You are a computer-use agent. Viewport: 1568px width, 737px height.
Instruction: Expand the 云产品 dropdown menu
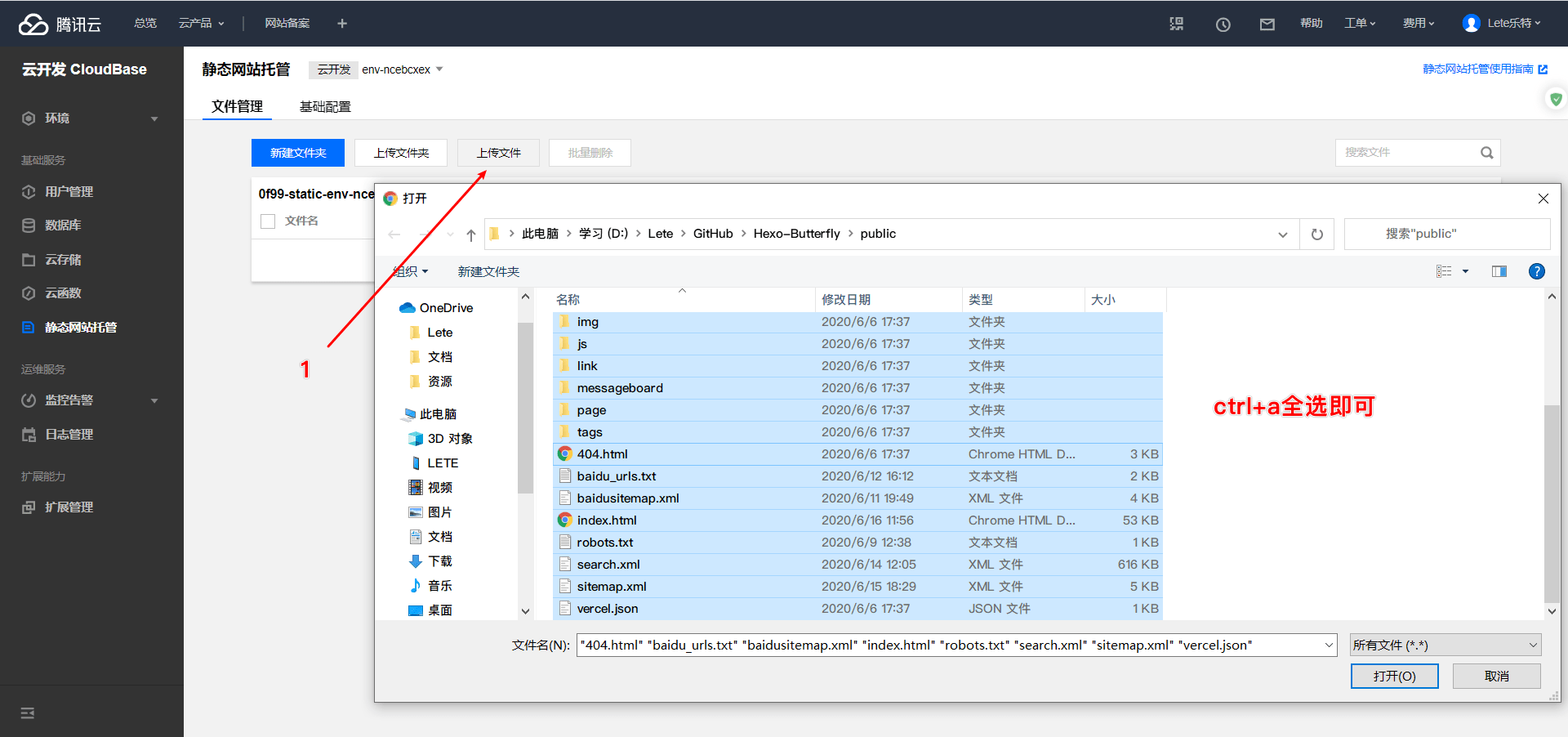pyautogui.click(x=201, y=24)
